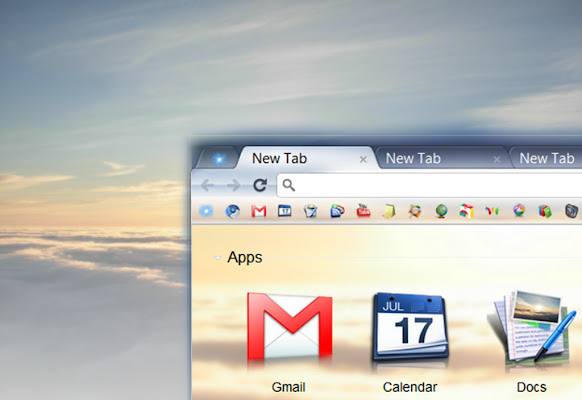Open the pinned tab with the glowing star
Screen dimensions: 582x400
(x=218, y=159)
